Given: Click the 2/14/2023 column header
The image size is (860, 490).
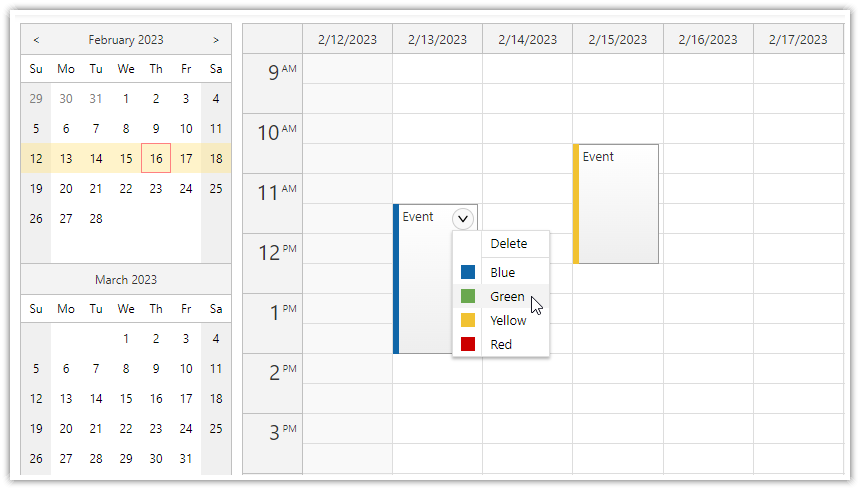Looking at the screenshot, I should pyautogui.click(x=528, y=40).
